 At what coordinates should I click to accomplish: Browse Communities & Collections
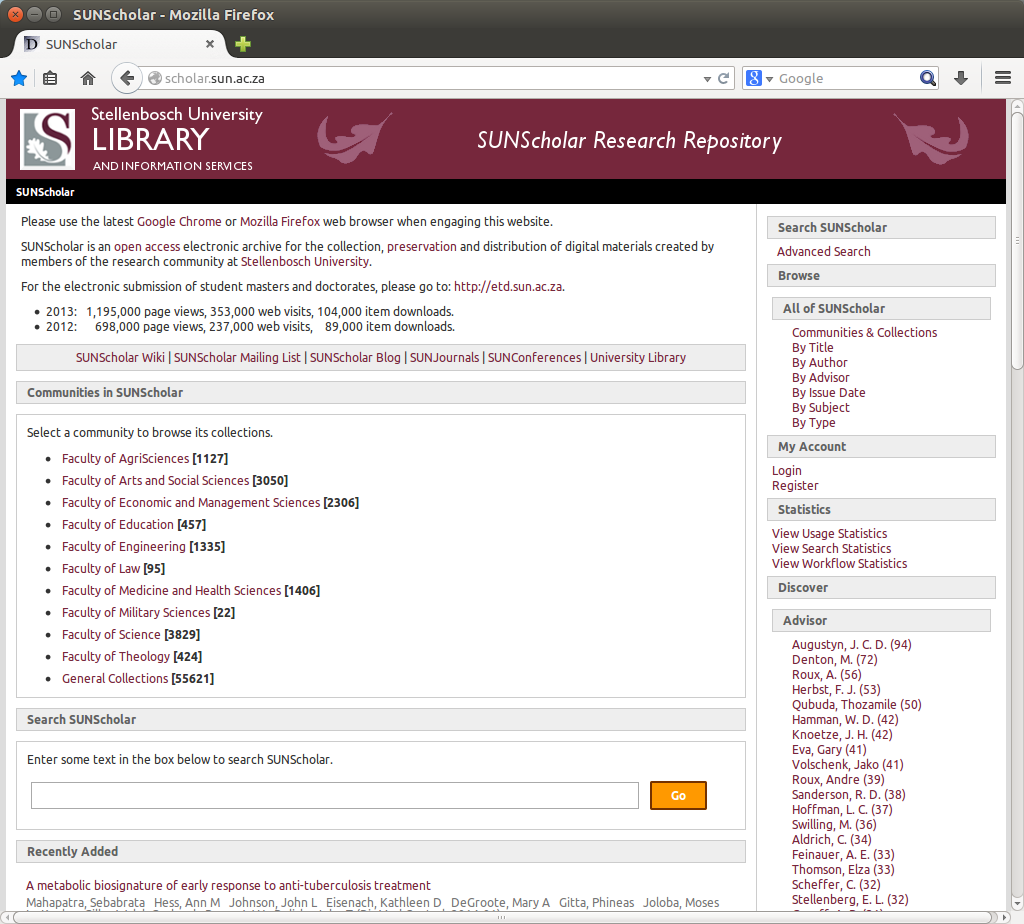pos(865,332)
